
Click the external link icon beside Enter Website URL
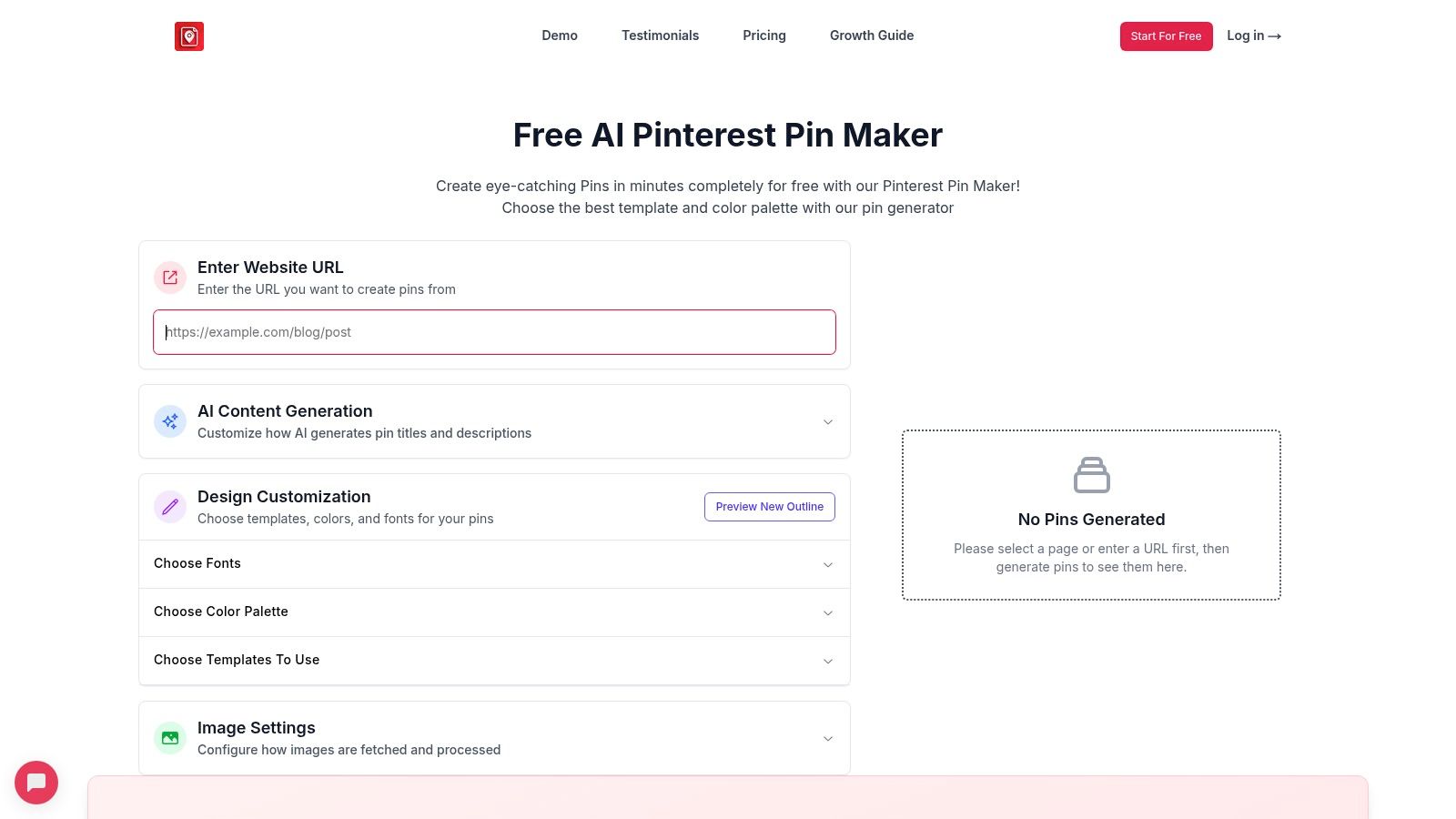pyautogui.click(x=170, y=277)
